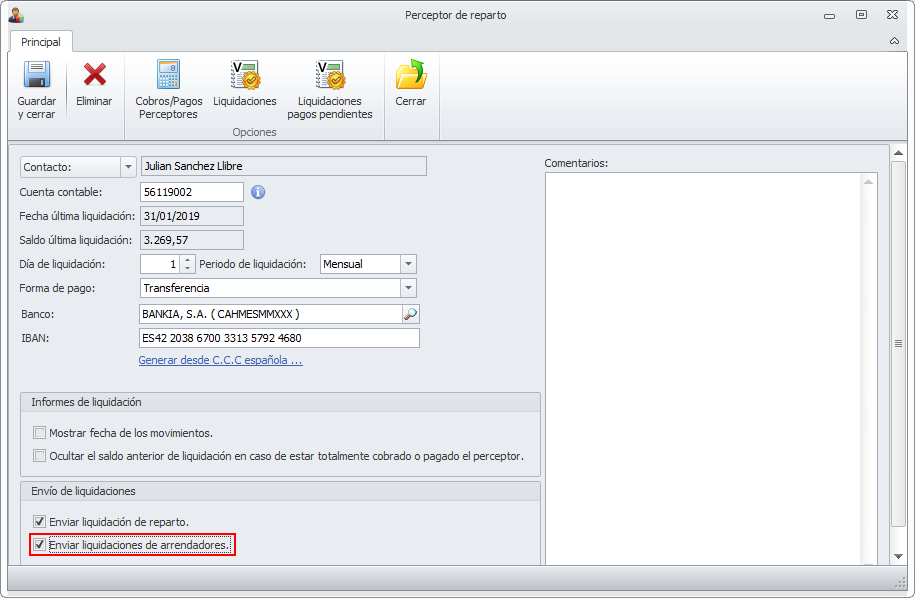The height and width of the screenshot is (598, 915).
Task: Uncheck Enviar liquidación de reparto
Action: pos(39,522)
